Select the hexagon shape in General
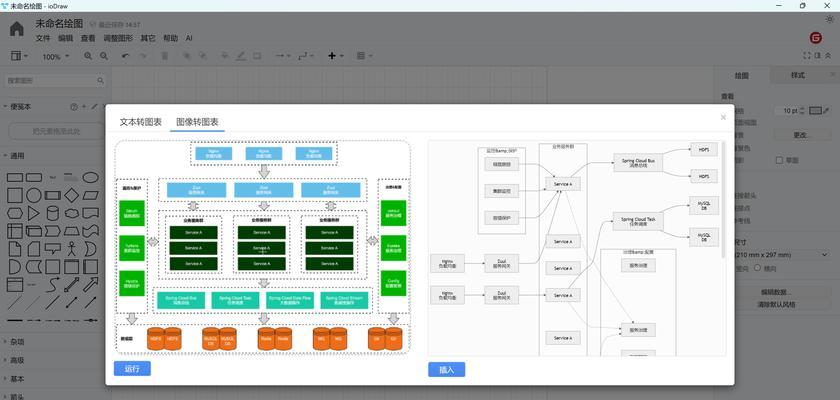The image size is (840, 400). click(15, 214)
